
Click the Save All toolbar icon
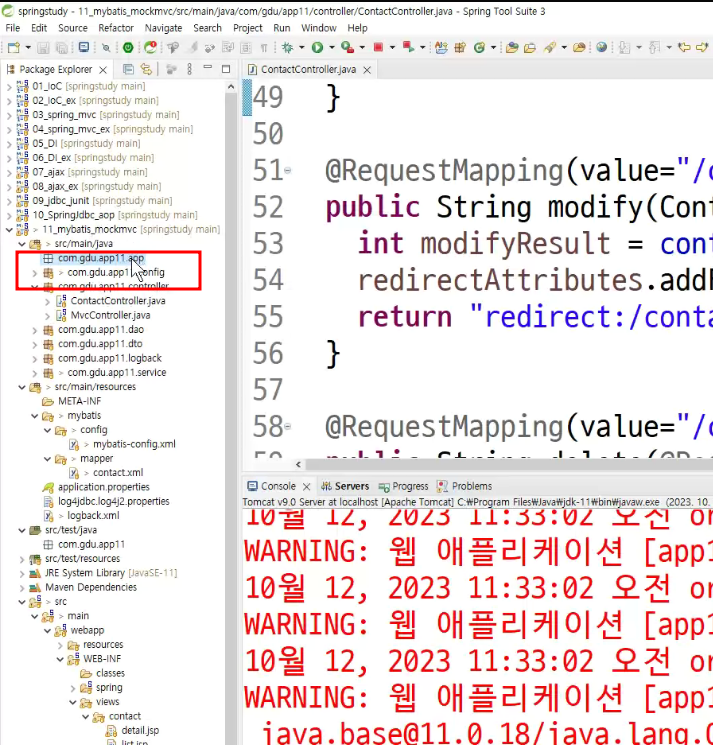point(62,48)
